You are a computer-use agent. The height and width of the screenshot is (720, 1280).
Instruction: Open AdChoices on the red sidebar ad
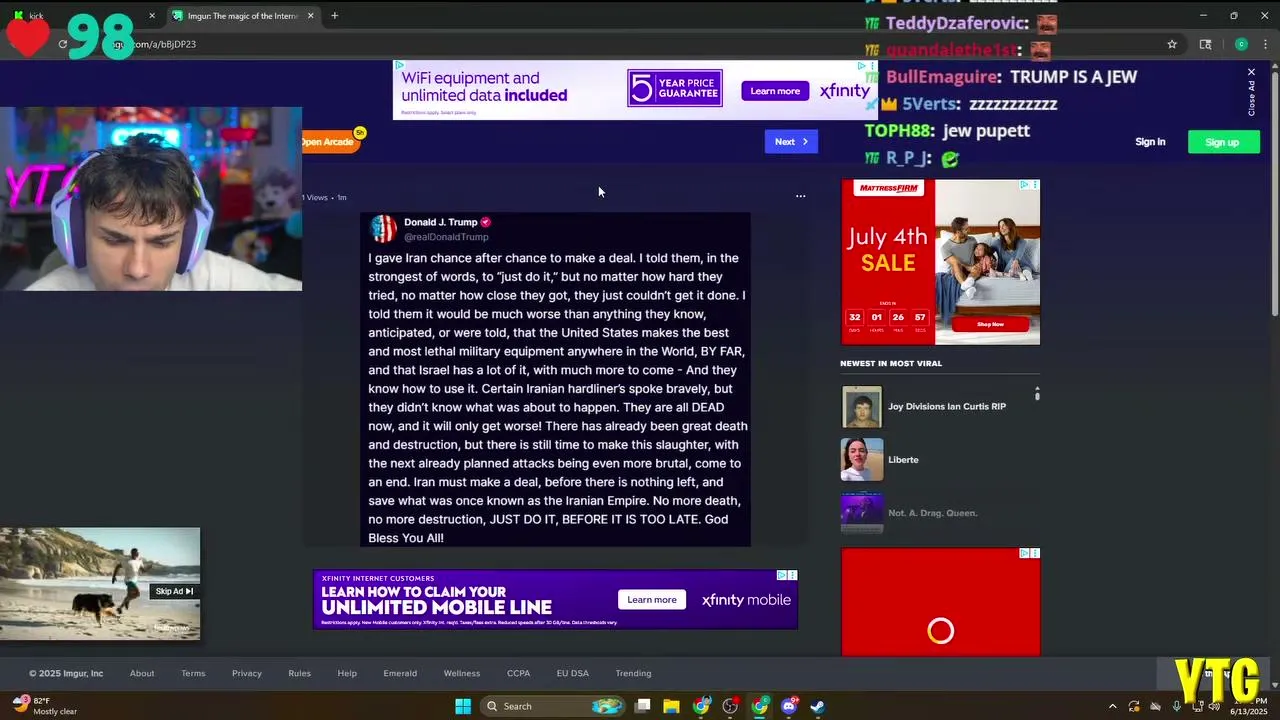[1025, 553]
